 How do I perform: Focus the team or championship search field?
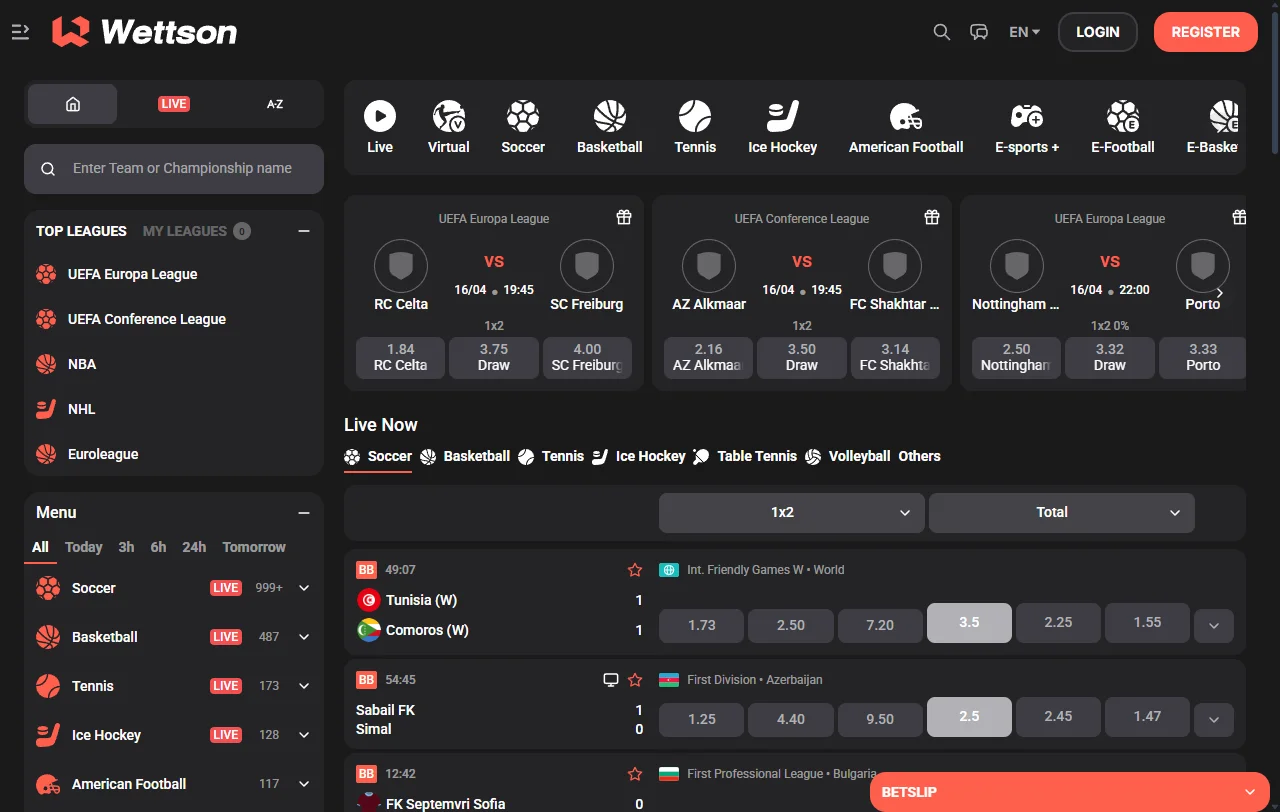(x=174, y=169)
